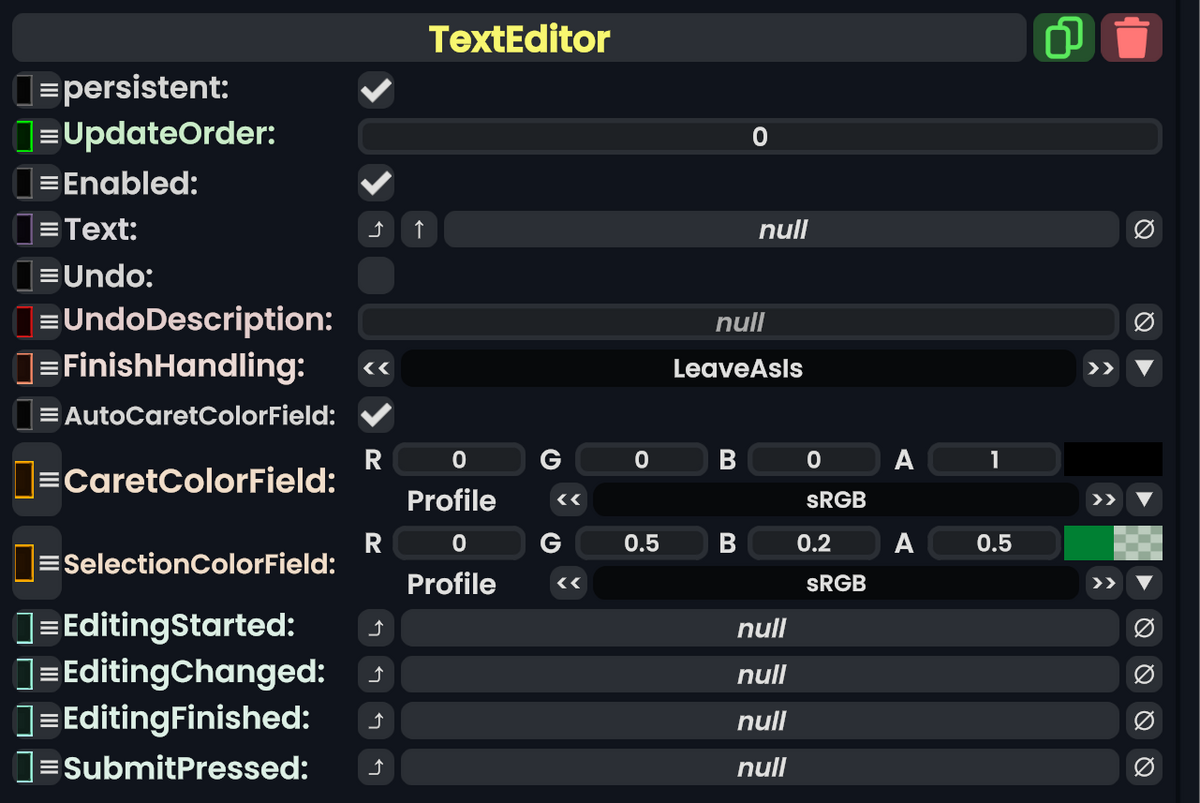This screenshot has height=803, width=1200.
Task: Click the impulse arrow beside Text
Action: pyautogui.click(x=376, y=229)
